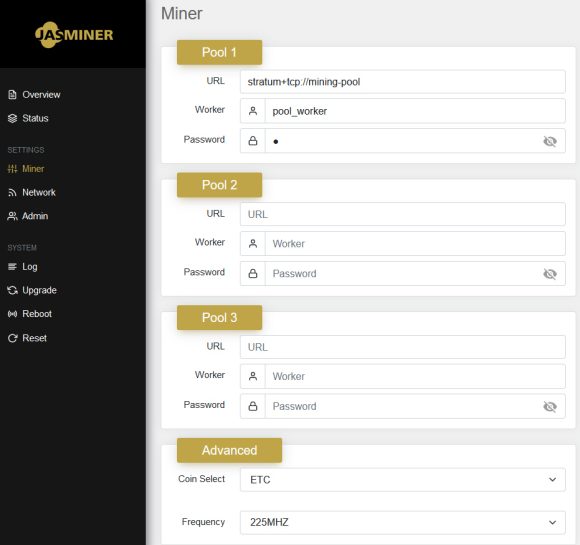Click the Admin users icon in sidebar
The height and width of the screenshot is (545, 580).
(12, 216)
